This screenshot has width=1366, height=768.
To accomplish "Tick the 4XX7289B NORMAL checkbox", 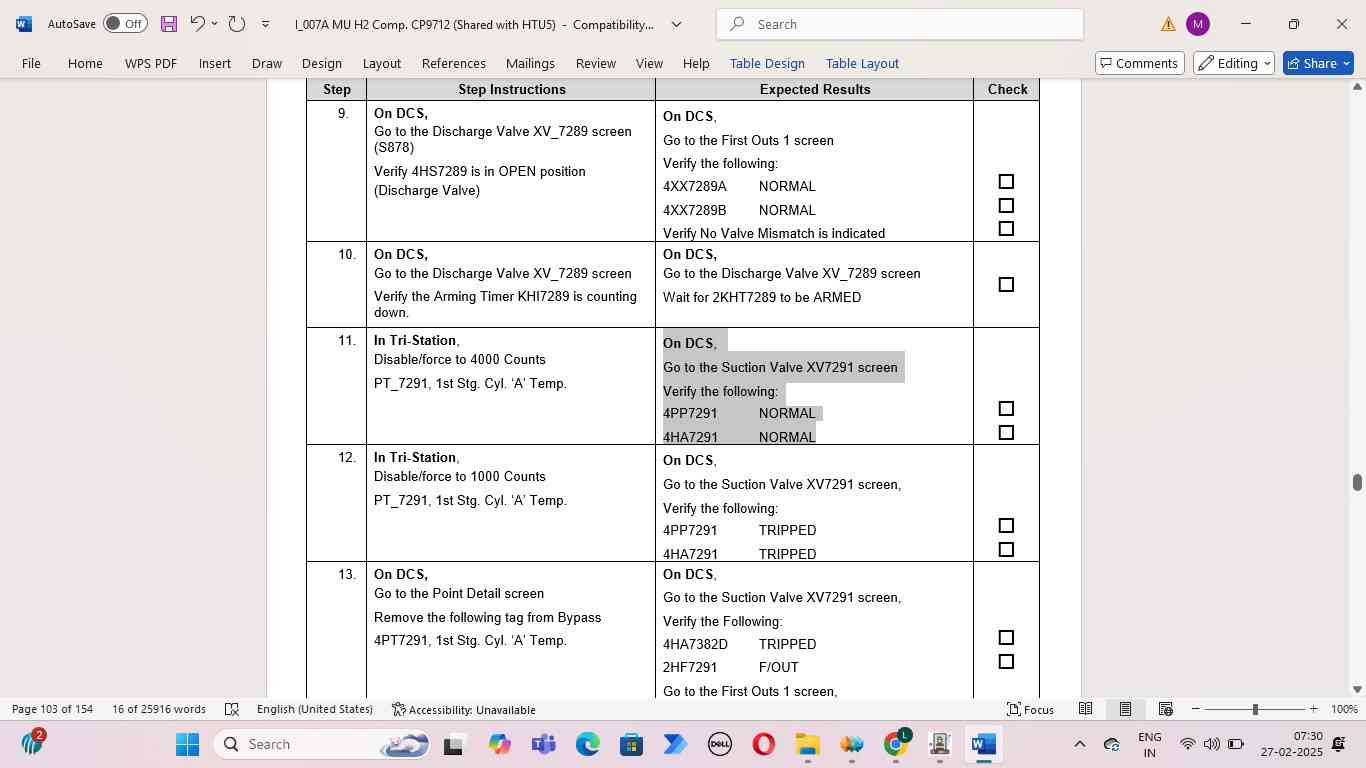I will tap(1006, 206).
